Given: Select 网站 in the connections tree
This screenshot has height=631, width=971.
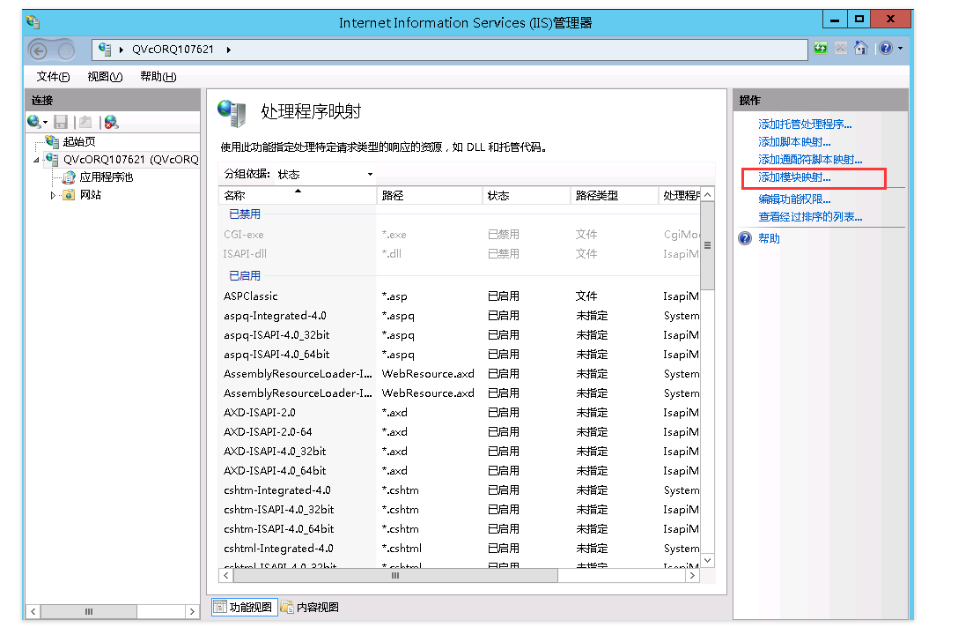Looking at the screenshot, I should [90, 195].
